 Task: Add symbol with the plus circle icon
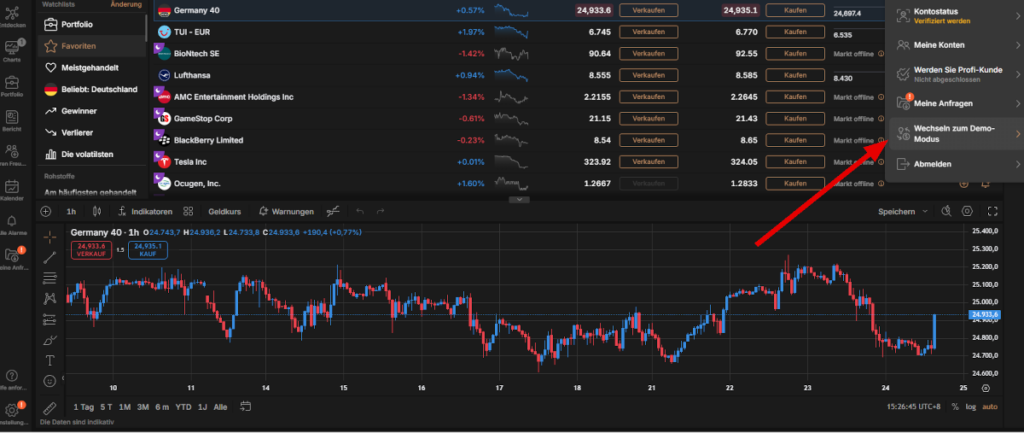click(46, 211)
